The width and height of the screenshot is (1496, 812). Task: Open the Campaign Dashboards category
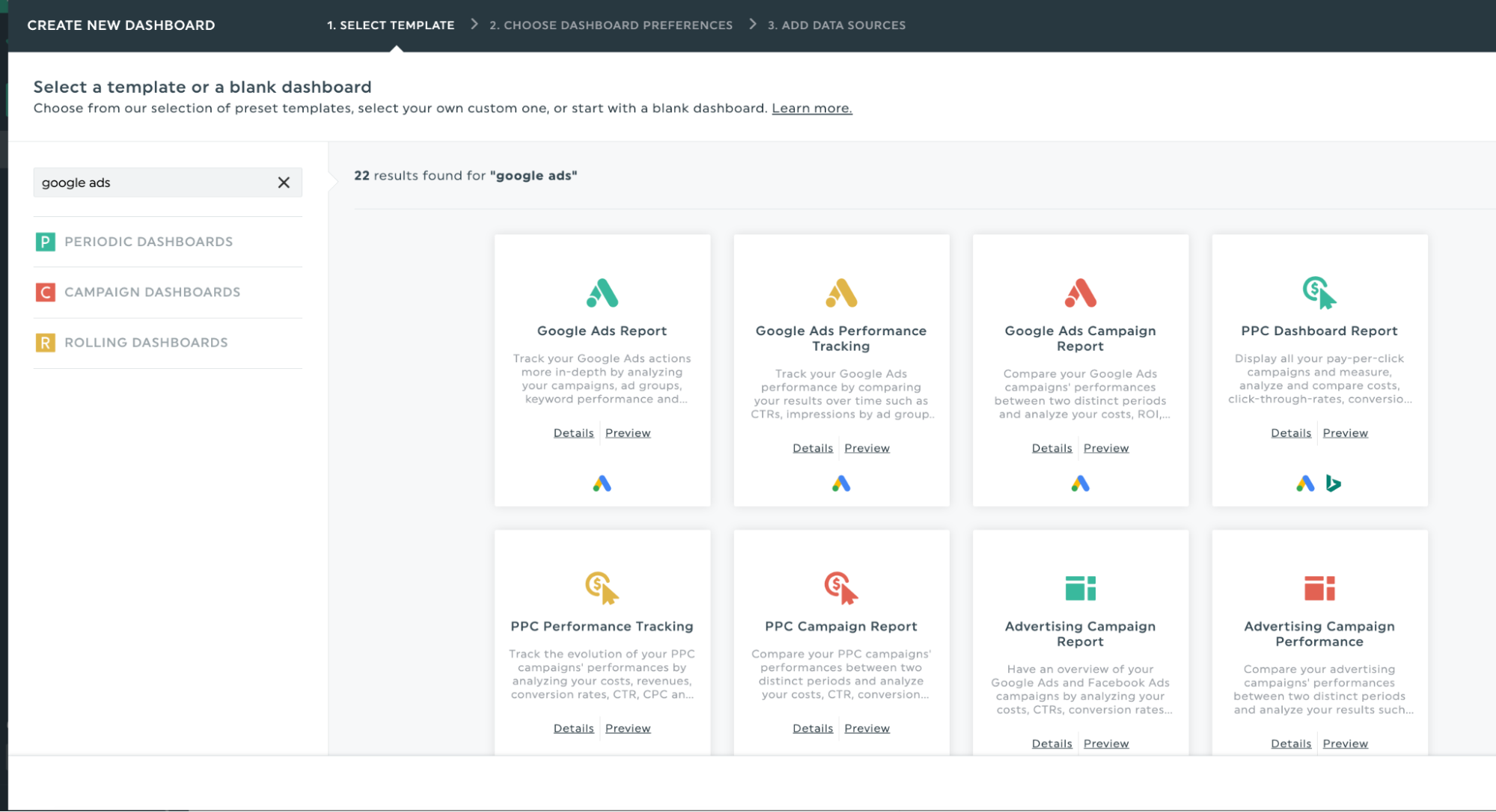152,292
